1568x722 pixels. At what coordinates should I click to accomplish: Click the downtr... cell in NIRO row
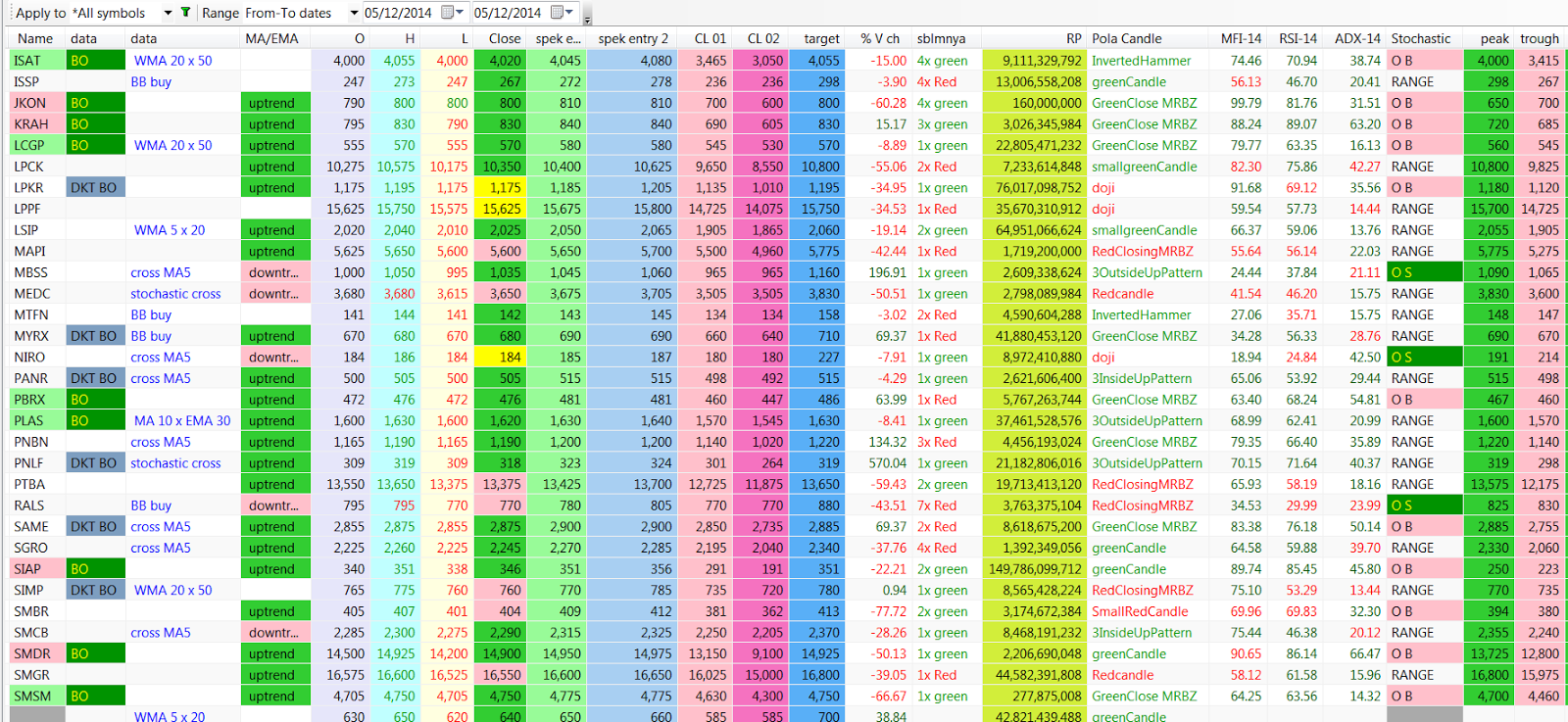click(275, 358)
